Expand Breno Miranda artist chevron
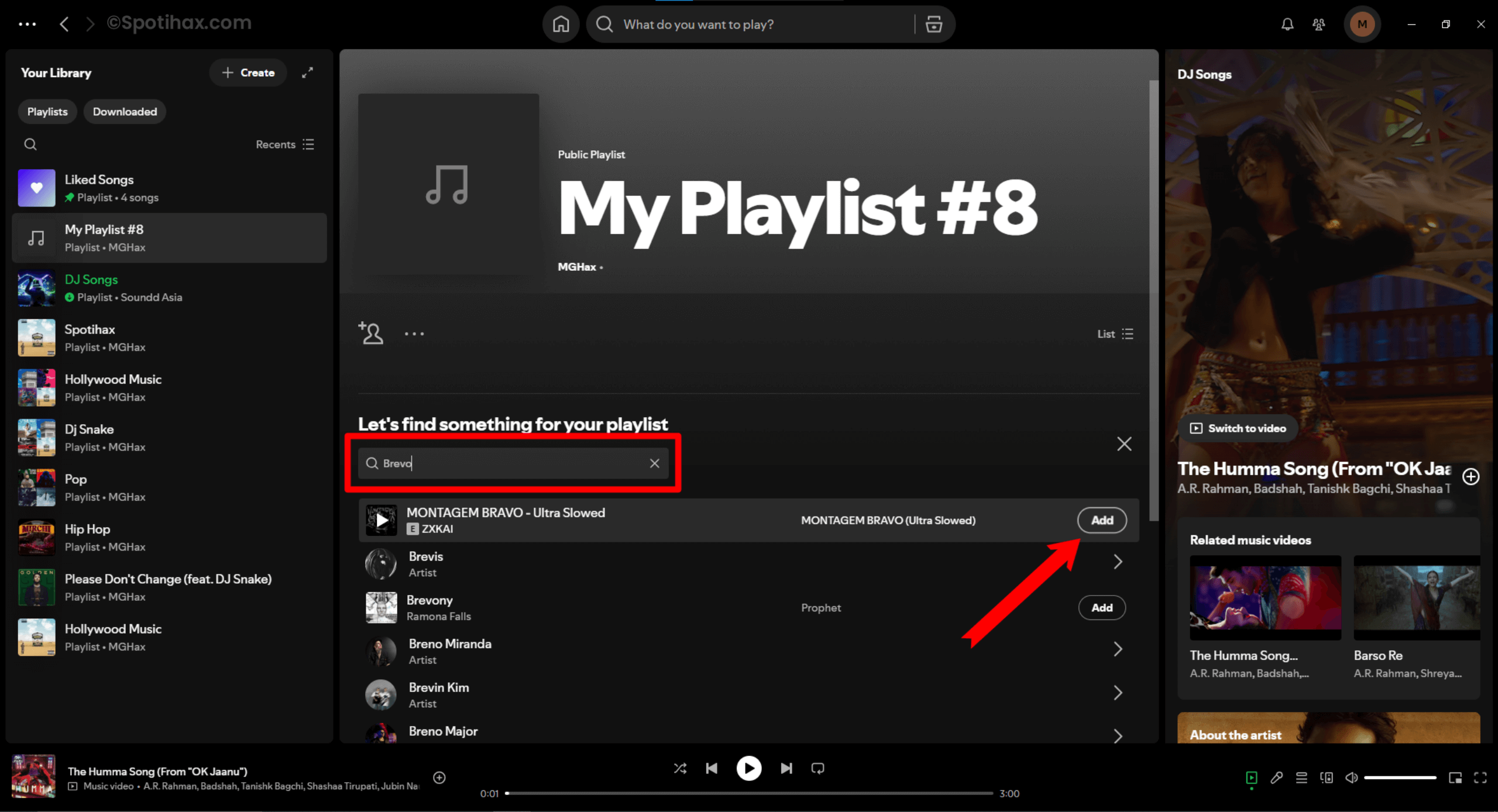This screenshot has height=812, width=1498. (1118, 649)
